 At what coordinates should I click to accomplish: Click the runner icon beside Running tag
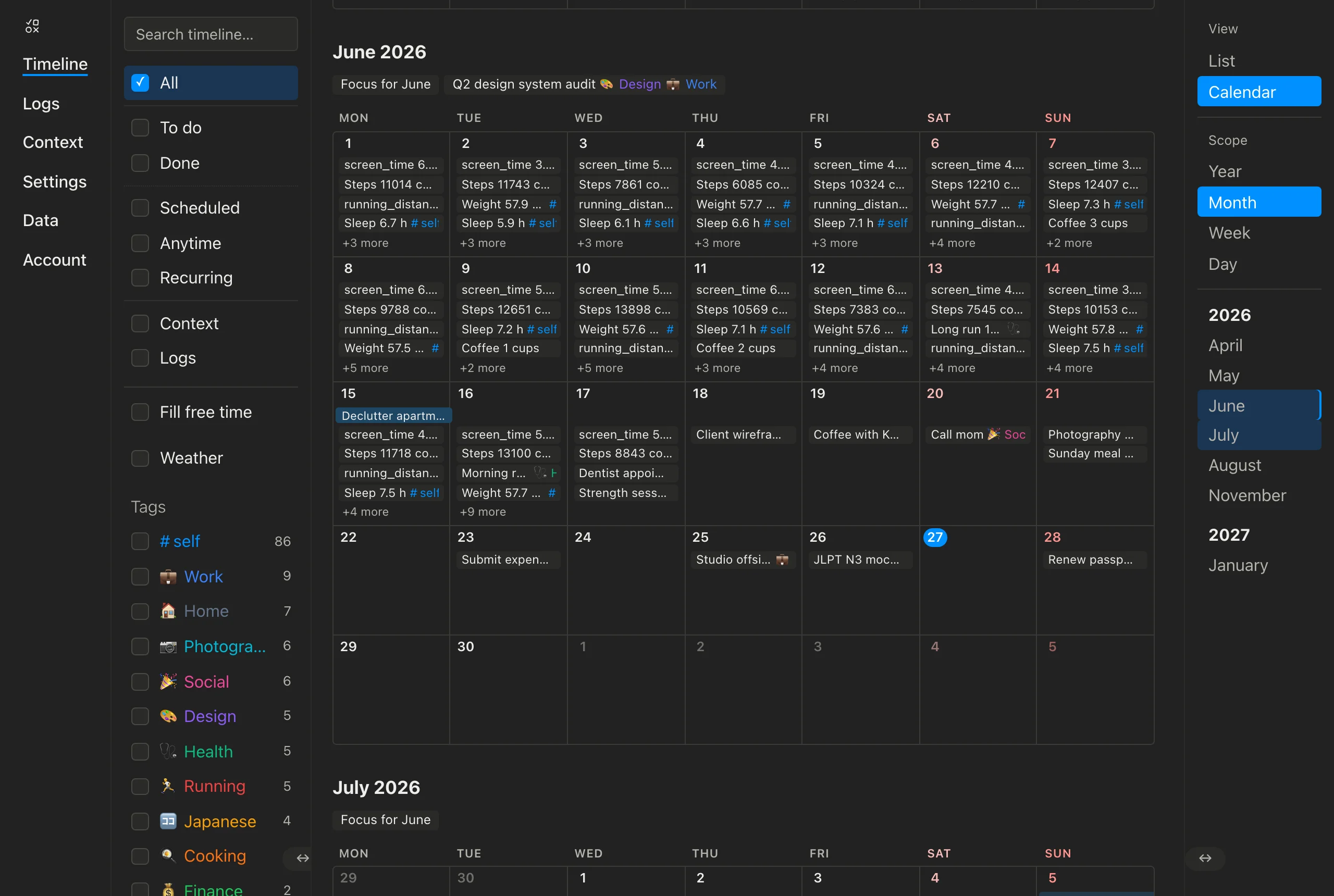168,786
